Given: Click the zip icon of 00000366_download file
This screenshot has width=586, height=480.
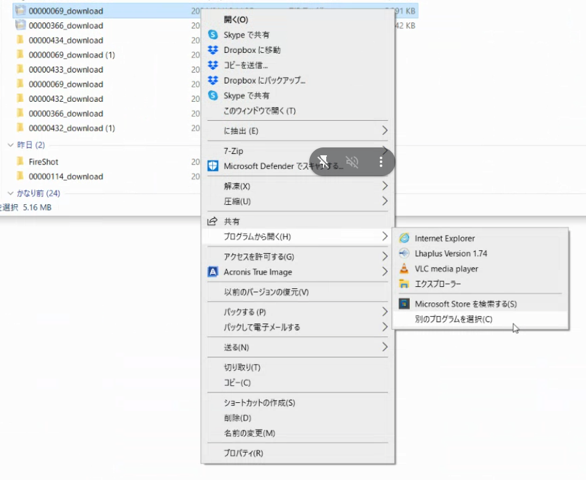Looking at the screenshot, I should click(x=20, y=25).
